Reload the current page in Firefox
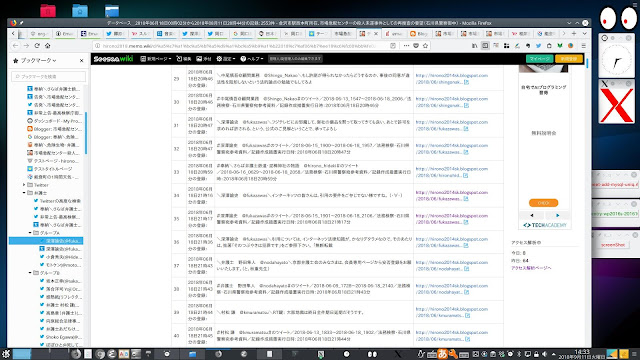Image resolution: width=640 pixels, height=360 pixels. (x=37, y=46)
